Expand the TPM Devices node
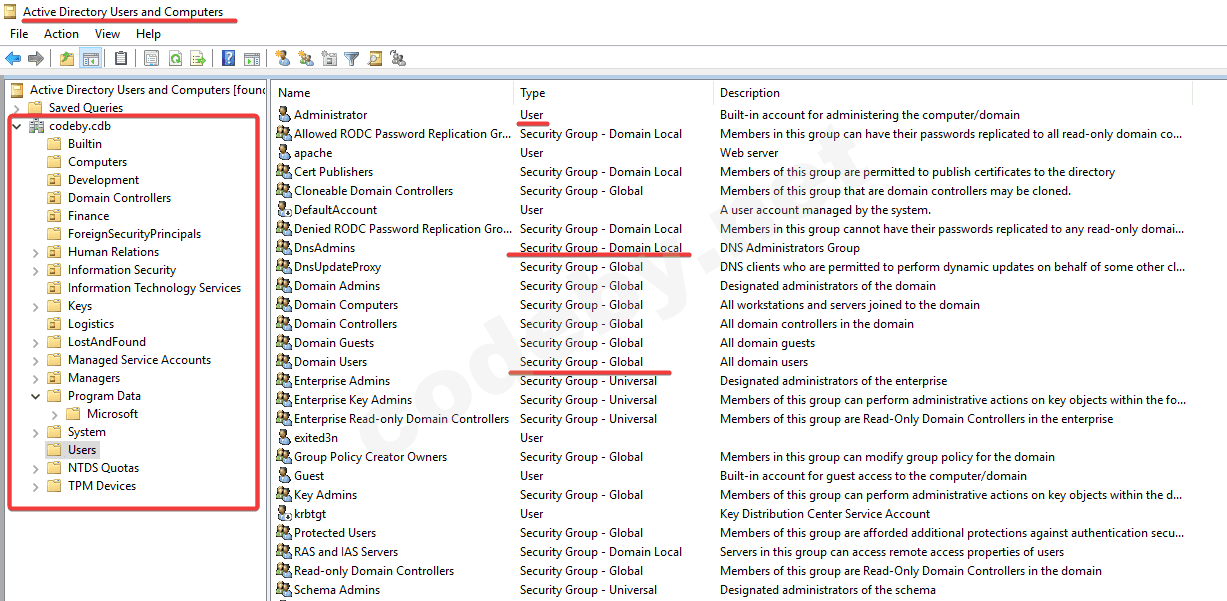 [36, 486]
